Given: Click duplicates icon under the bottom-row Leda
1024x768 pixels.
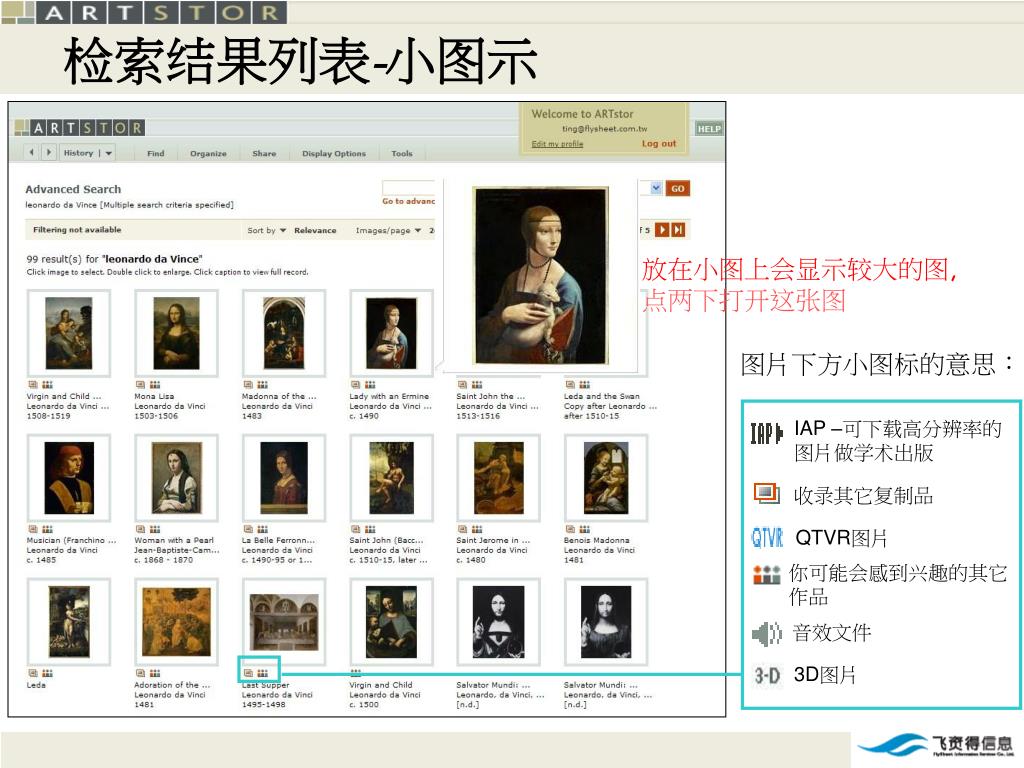Looking at the screenshot, I should (x=33, y=673).
